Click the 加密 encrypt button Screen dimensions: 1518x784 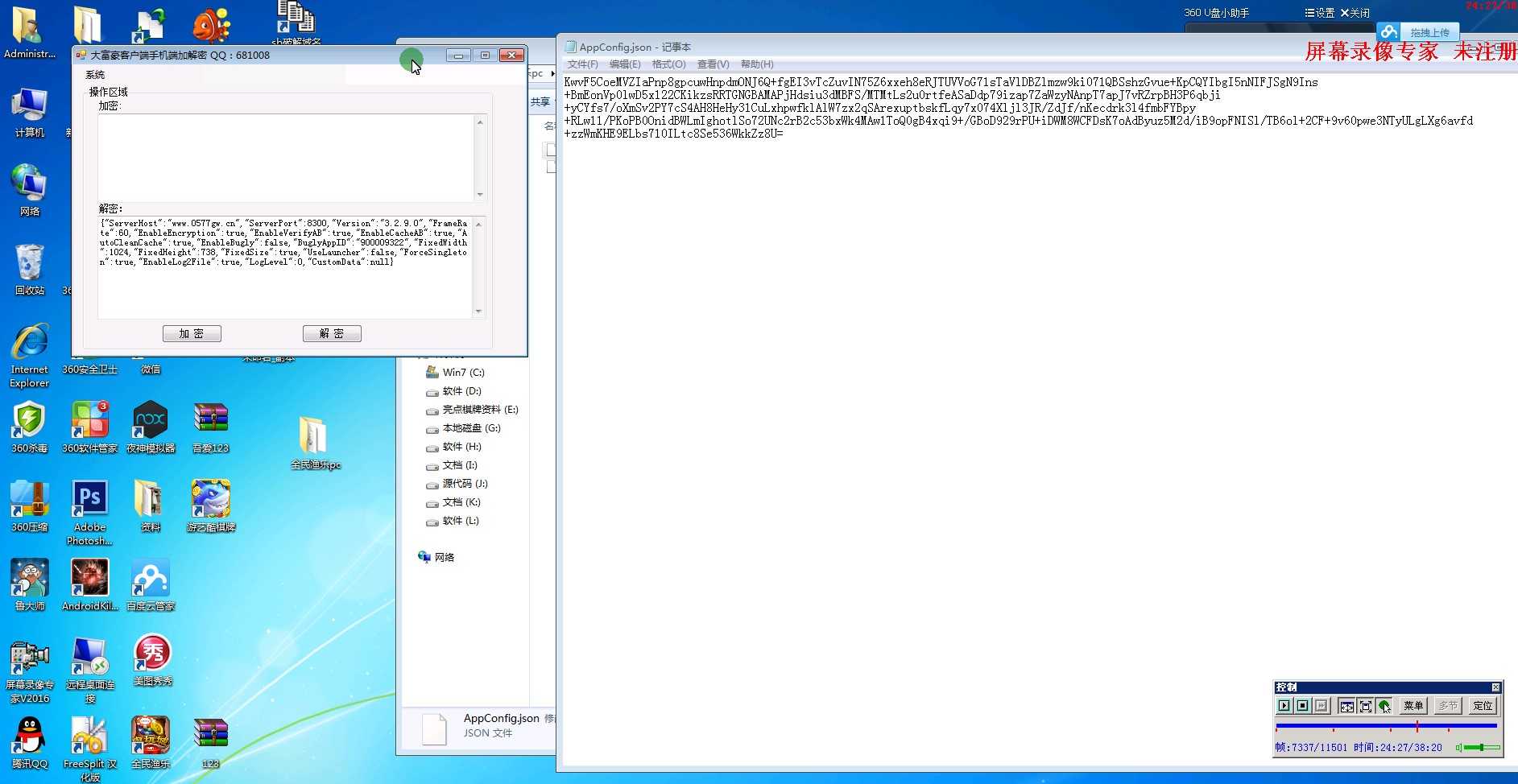192,333
